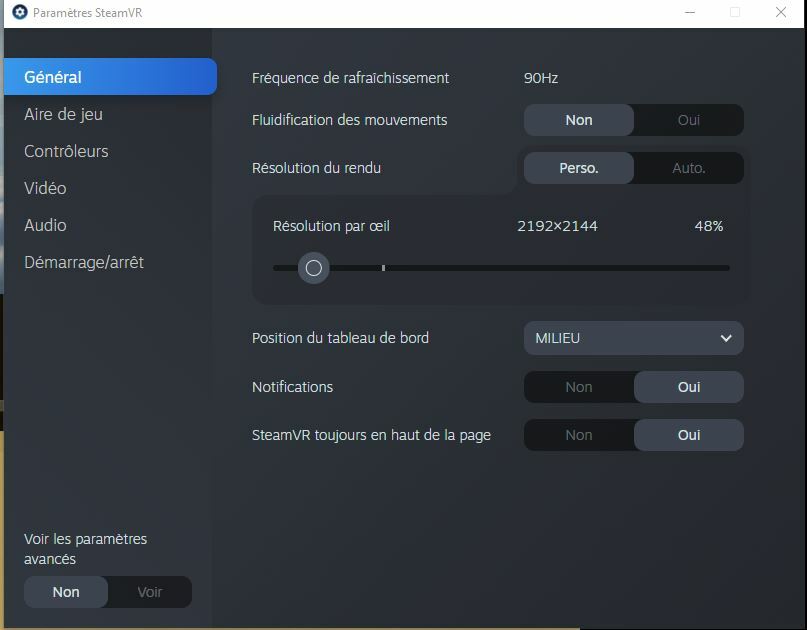
Task: Click the Fréquence de rafraîchissement label
Action: pos(350,78)
